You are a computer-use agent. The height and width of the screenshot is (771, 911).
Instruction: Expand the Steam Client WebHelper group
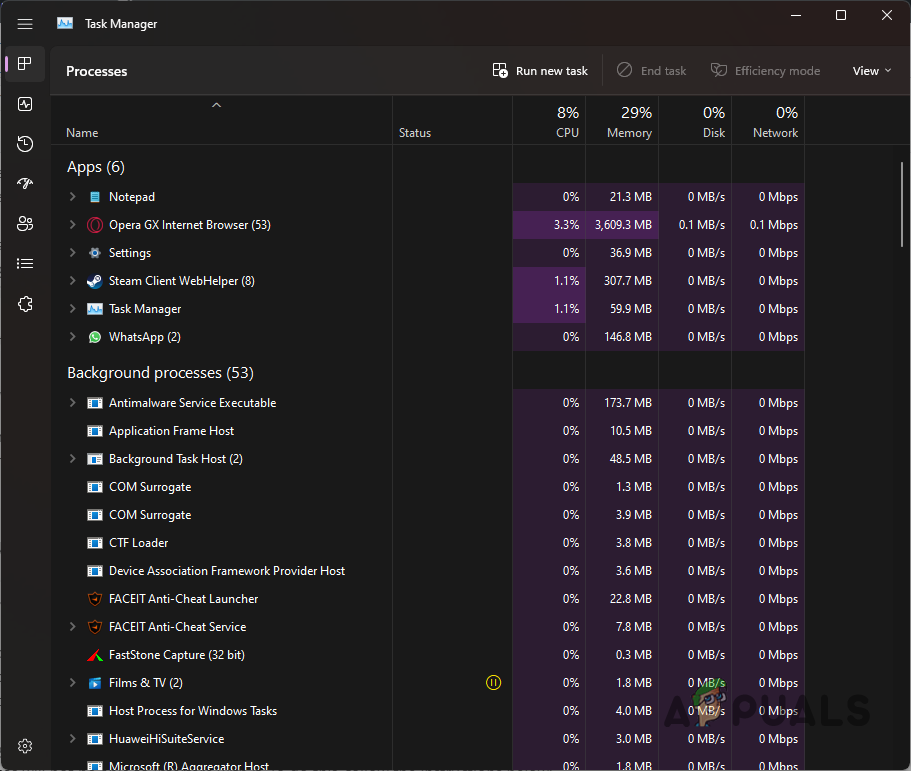click(x=71, y=280)
